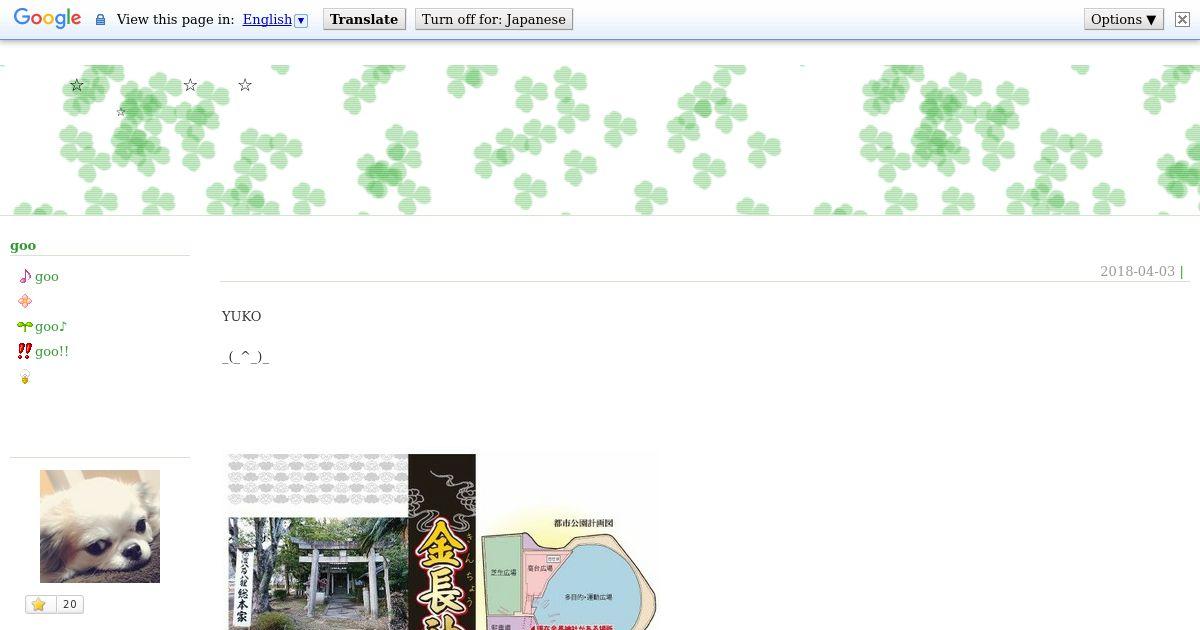This screenshot has width=1200, height=630.
Task: Click the yellow star rating icon
Action: click(39, 604)
